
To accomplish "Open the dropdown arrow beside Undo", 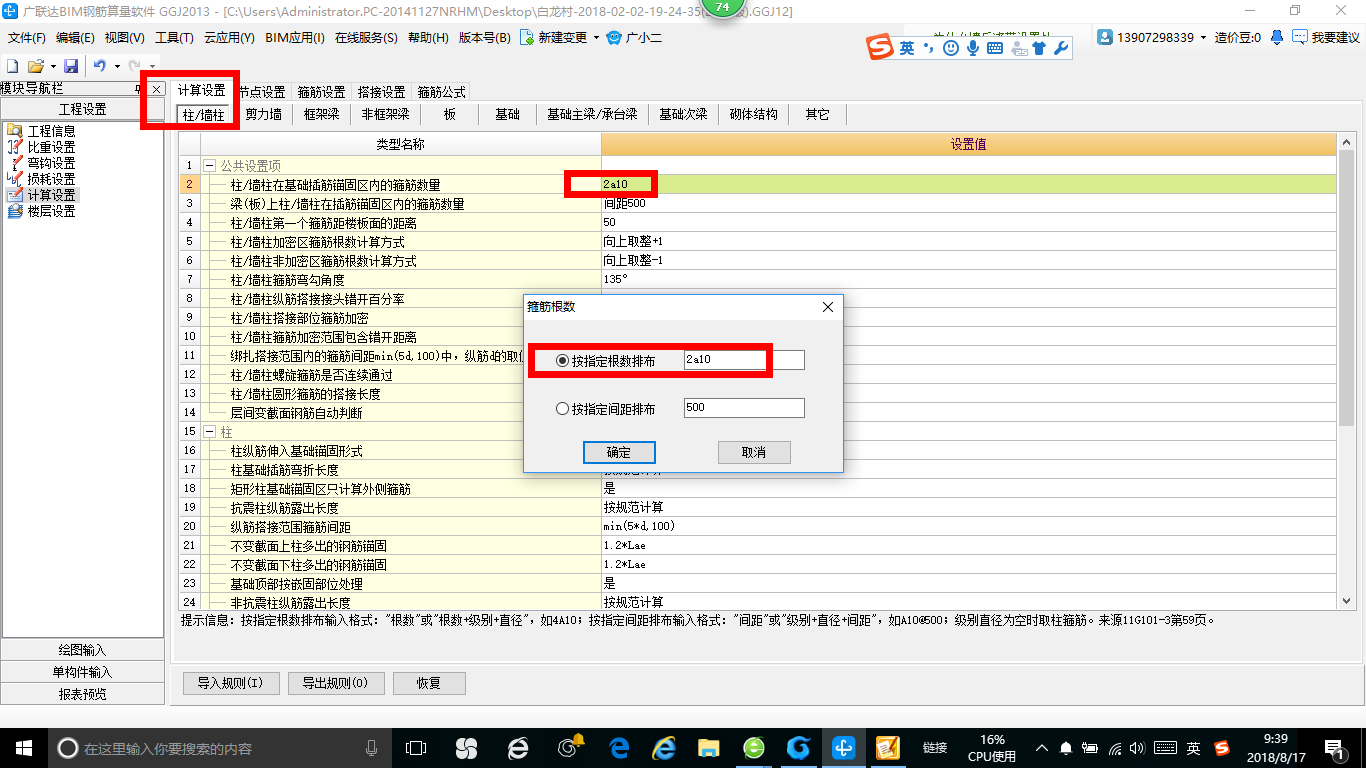I will [x=116, y=65].
